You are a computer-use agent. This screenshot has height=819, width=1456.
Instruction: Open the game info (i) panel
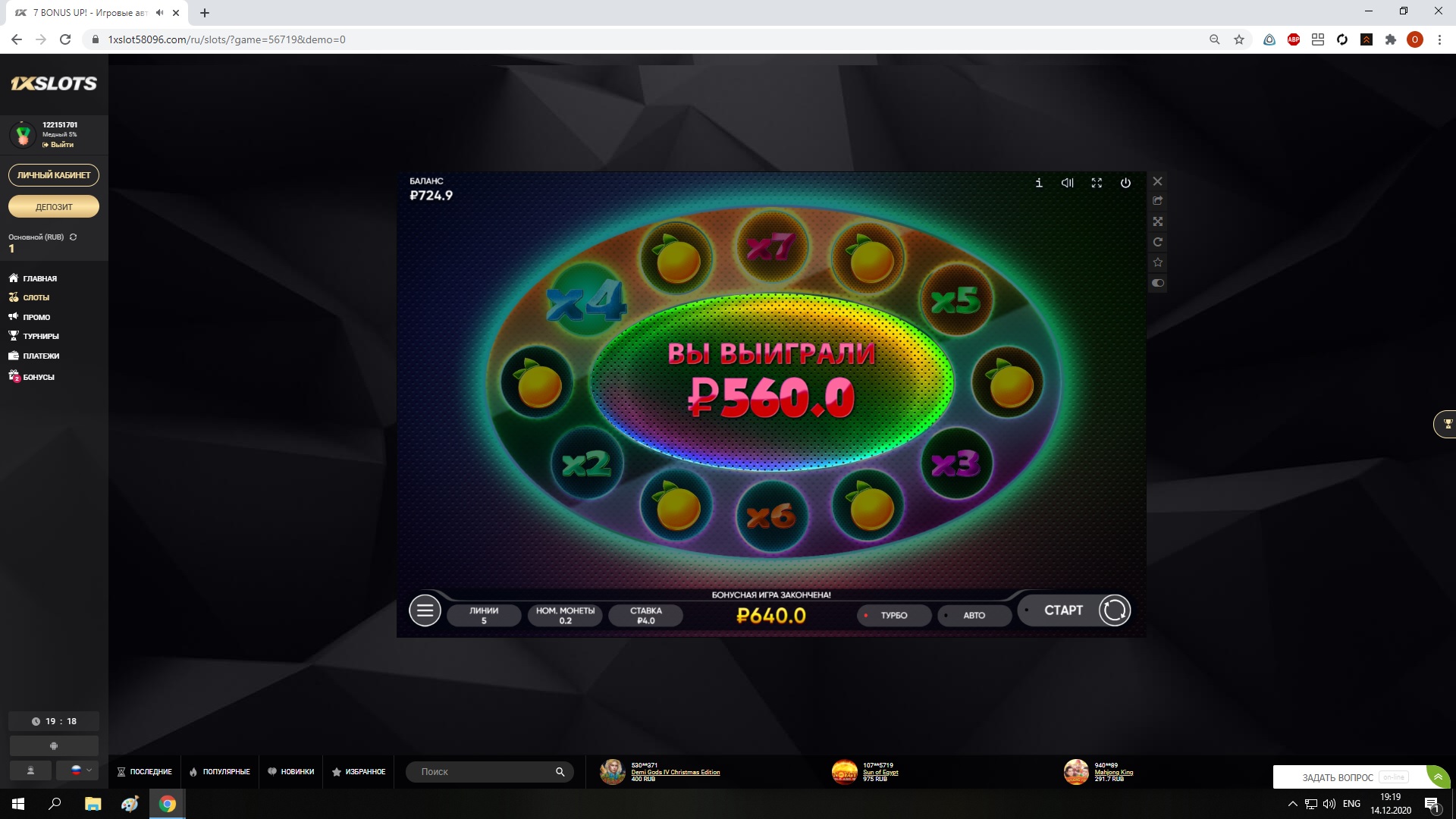coord(1039,183)
